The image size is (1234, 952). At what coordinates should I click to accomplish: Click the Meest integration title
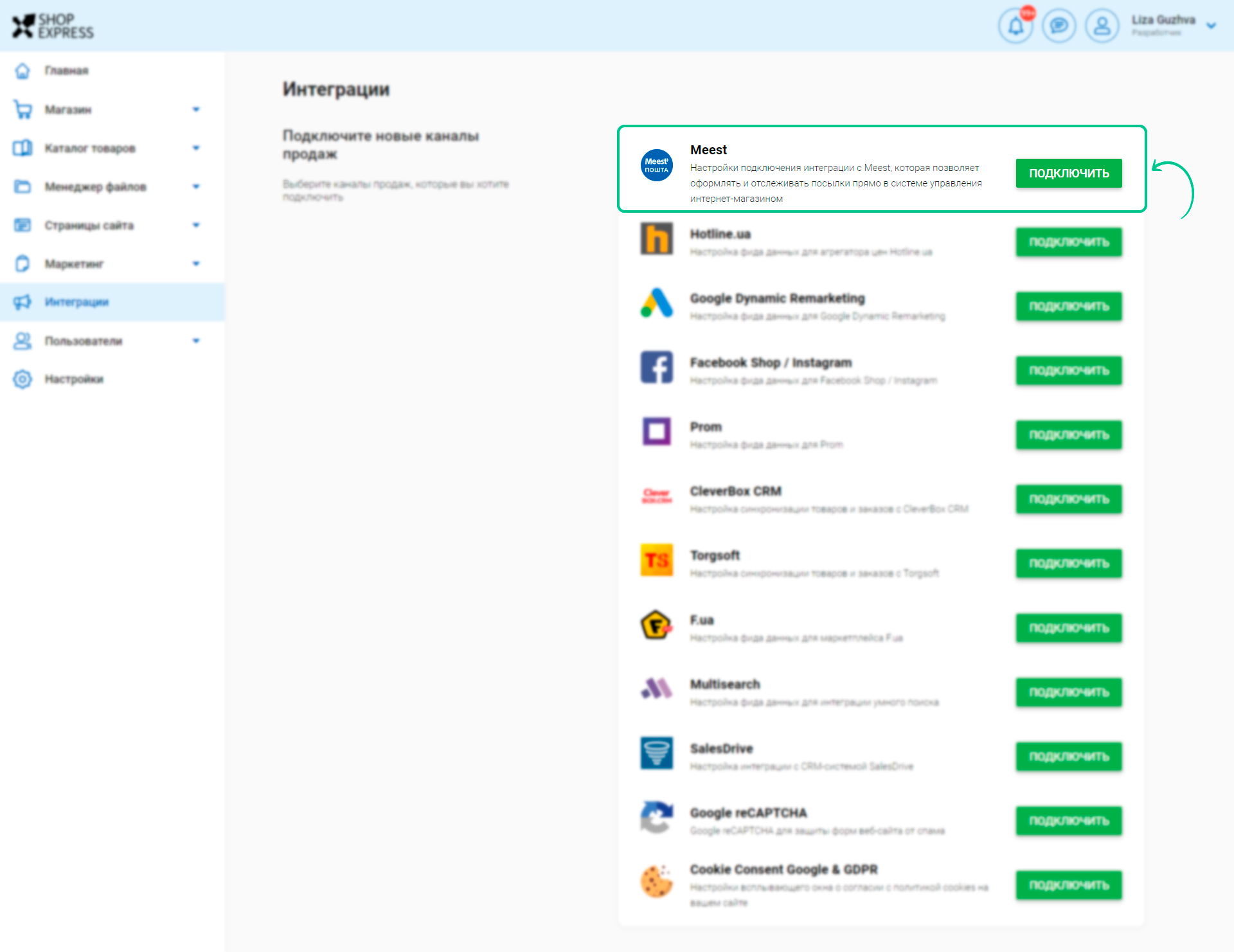pyautogui.click(x=708, y=150)
